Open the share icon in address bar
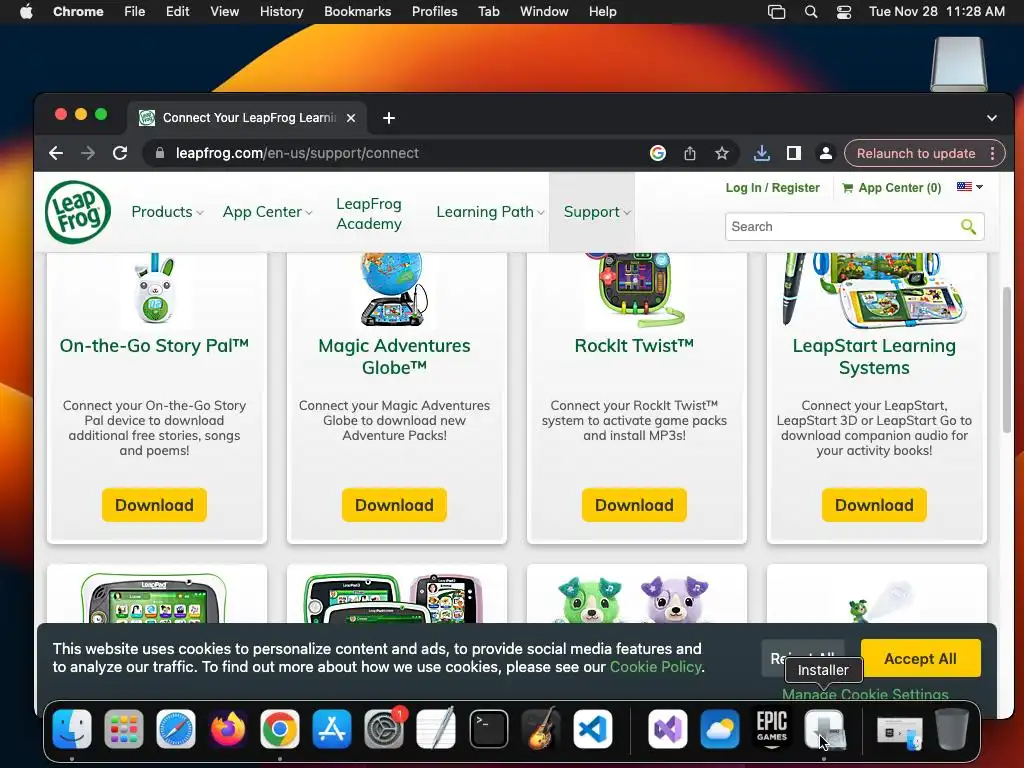This screenshot has width=1024, height=768. 690,153
